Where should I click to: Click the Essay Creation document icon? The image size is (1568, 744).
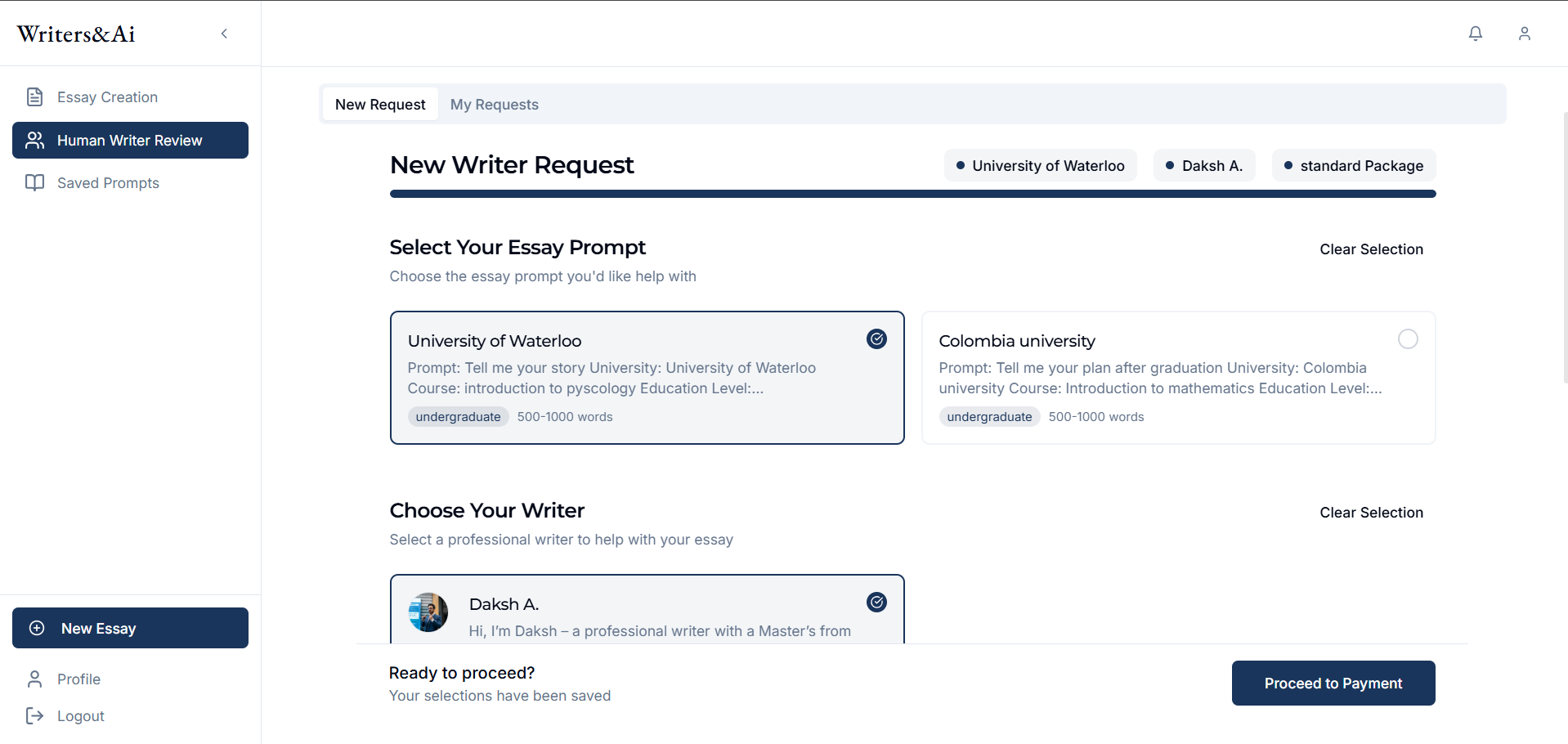(34, 97)
